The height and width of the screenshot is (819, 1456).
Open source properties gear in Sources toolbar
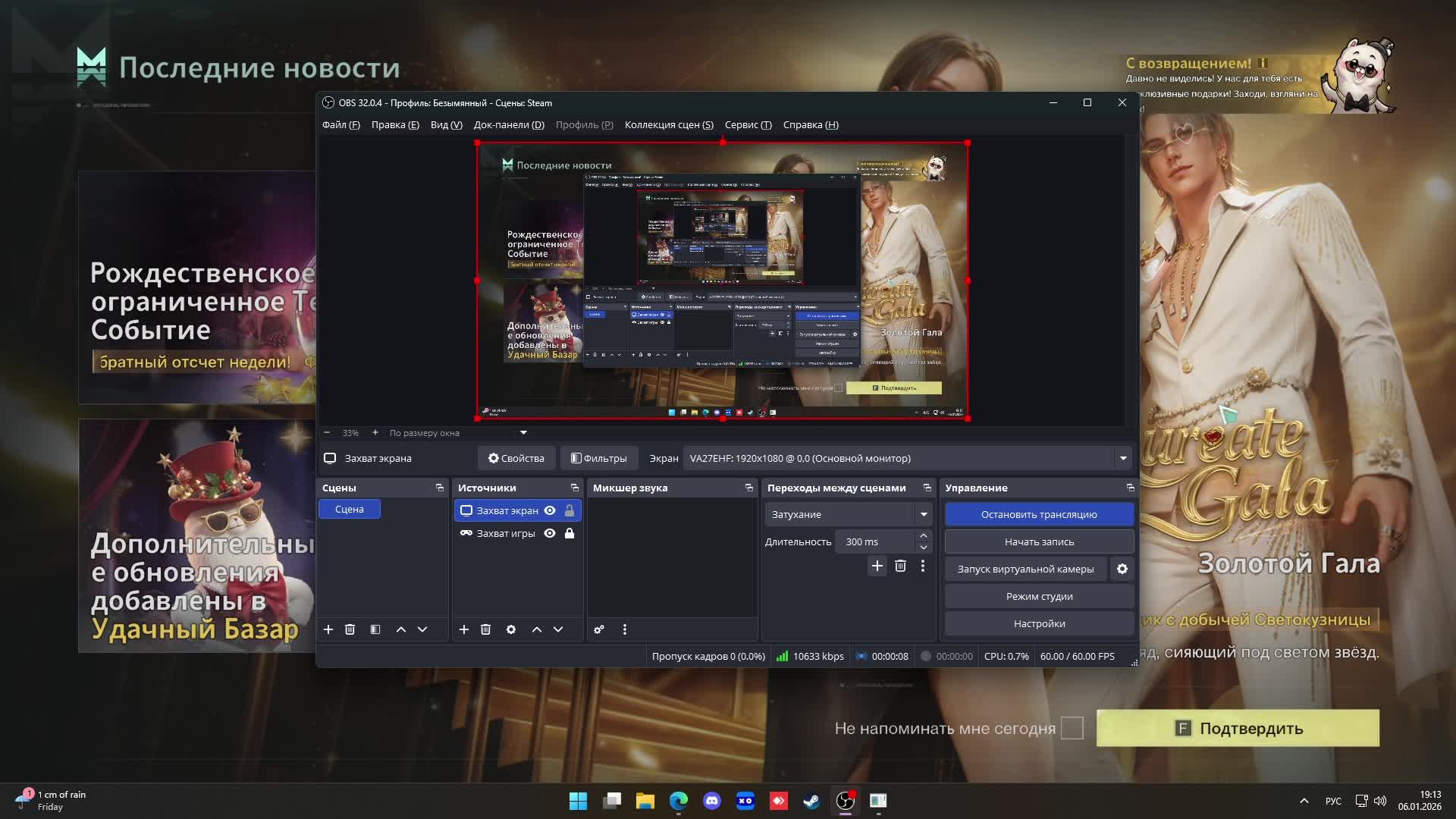[x=511, y=629]
